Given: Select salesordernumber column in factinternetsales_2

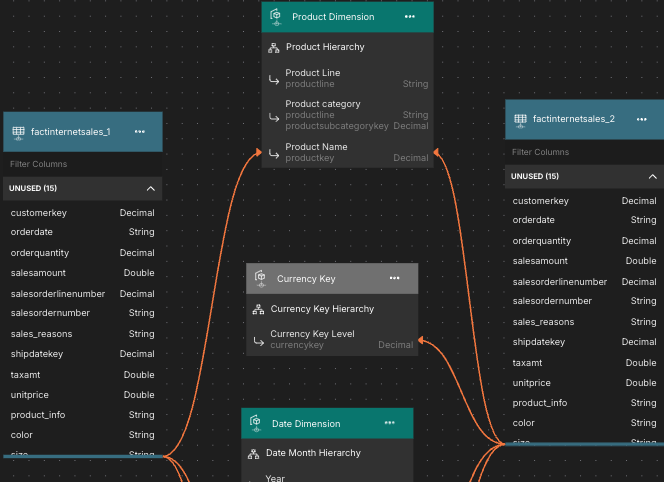Looking at the screenshot, I should pyautogui.click(x=584, y=301).
